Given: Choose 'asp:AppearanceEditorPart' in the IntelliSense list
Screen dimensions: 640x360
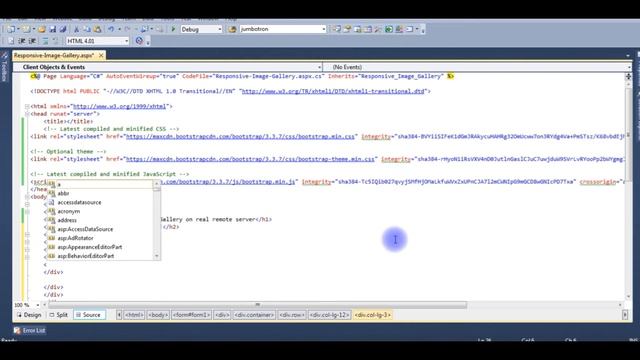Looking at the screenshot, I should (100, 247).
